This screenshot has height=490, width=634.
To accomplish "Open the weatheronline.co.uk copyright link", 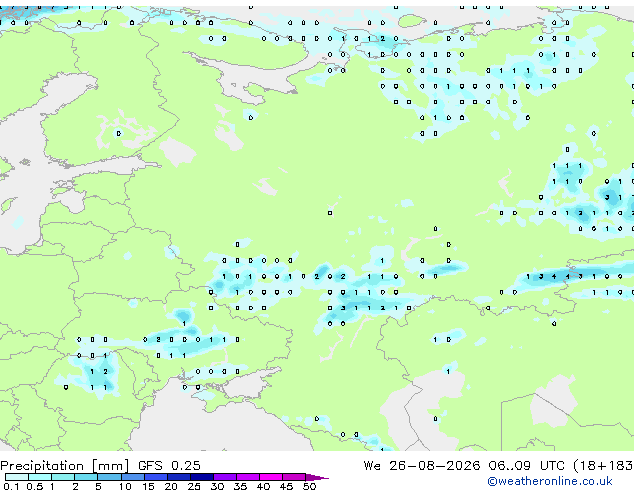I will [x=550, y=481].
